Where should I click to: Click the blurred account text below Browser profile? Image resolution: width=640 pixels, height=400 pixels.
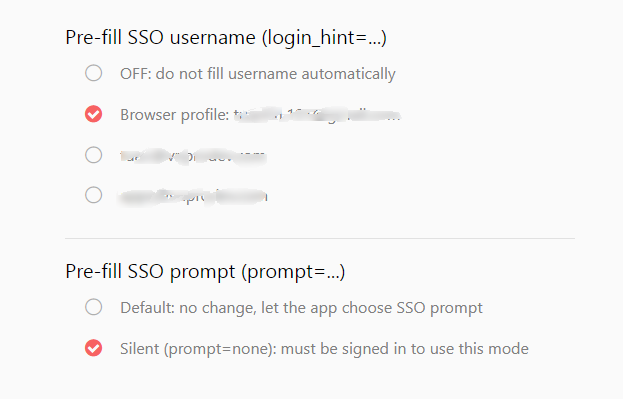coord(193,156)
